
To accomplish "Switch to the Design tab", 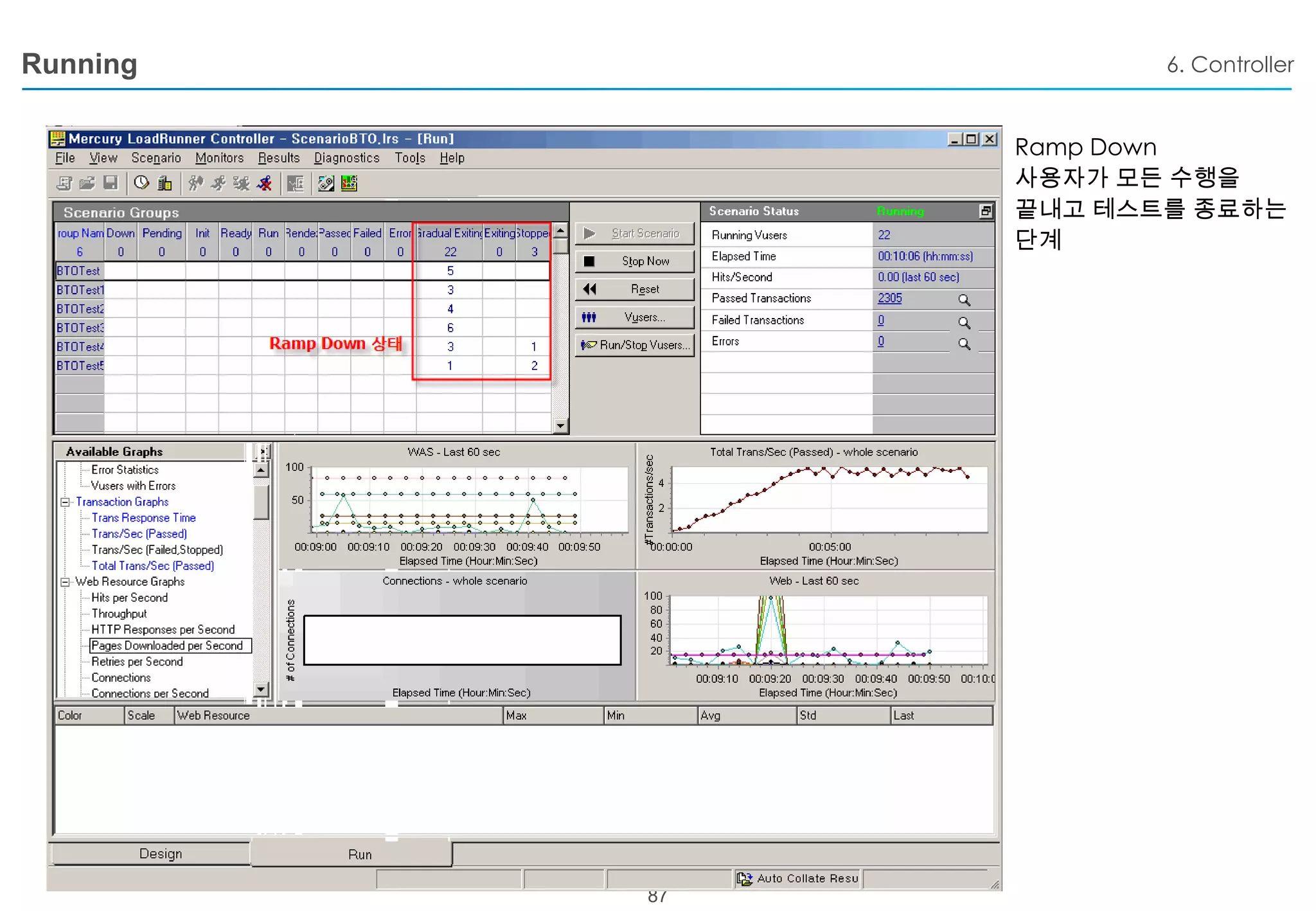I will click(161, 854).
